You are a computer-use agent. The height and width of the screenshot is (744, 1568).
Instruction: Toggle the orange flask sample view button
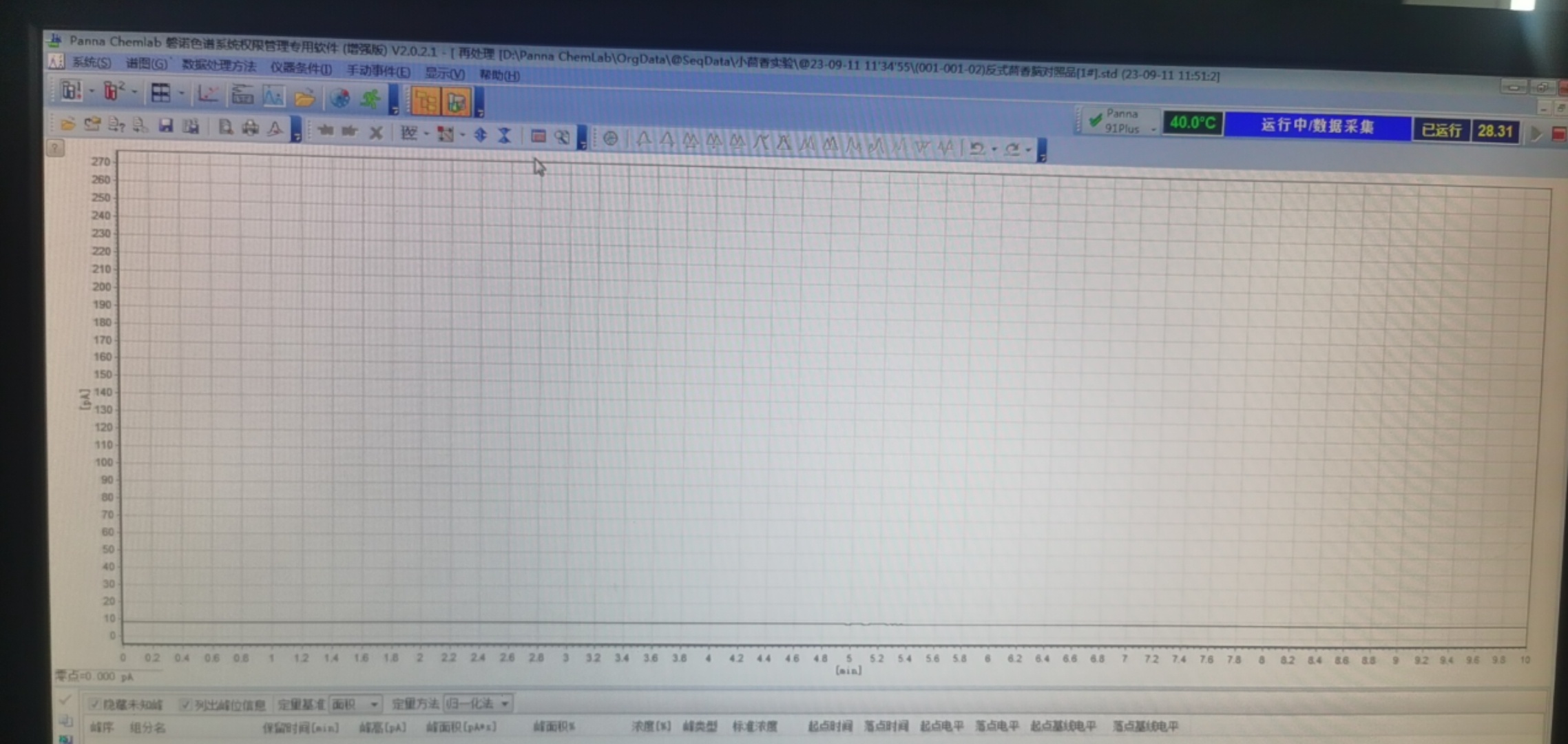click(456, 103)
